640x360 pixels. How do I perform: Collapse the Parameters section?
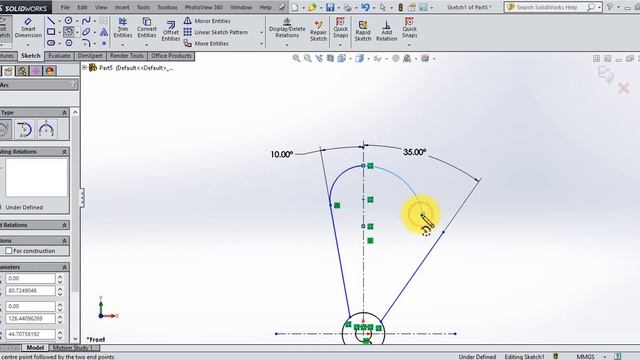click(x=64, y=267)
